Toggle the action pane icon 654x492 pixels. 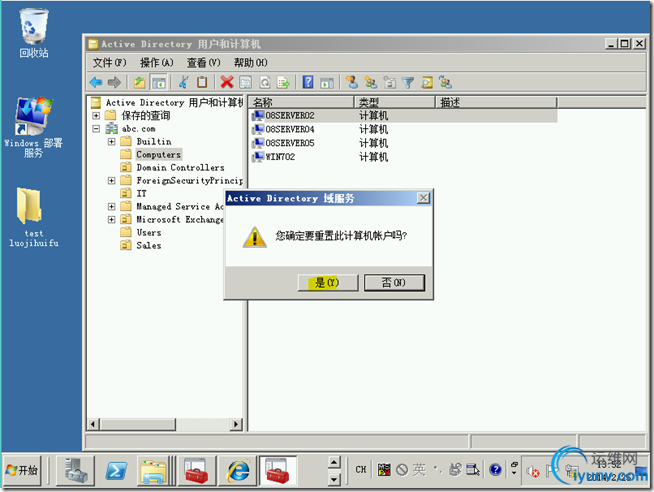[x=327, y=83]
